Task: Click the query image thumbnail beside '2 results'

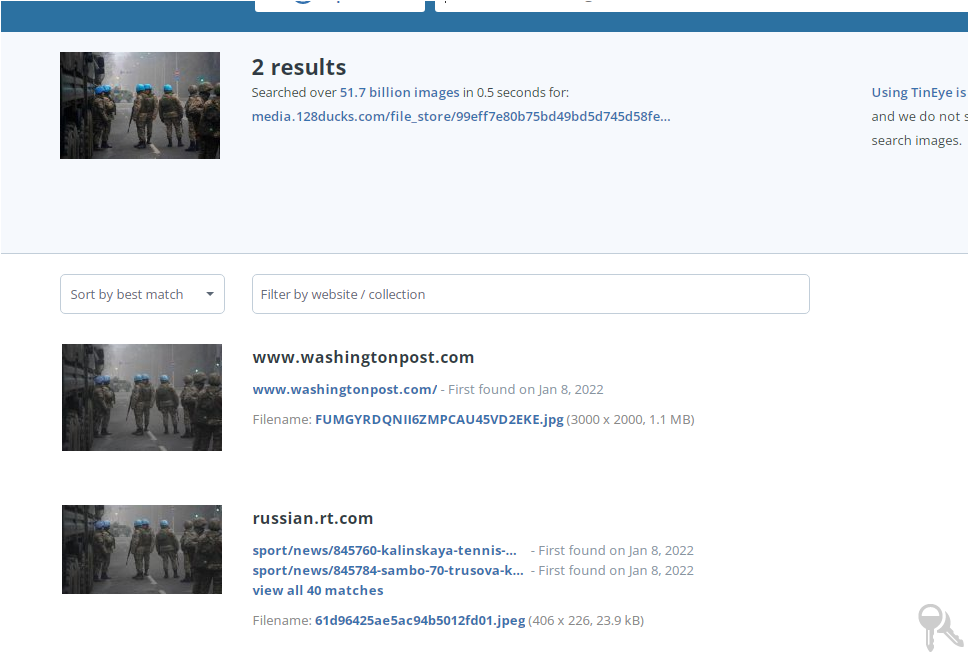Action: pos(140,106)
